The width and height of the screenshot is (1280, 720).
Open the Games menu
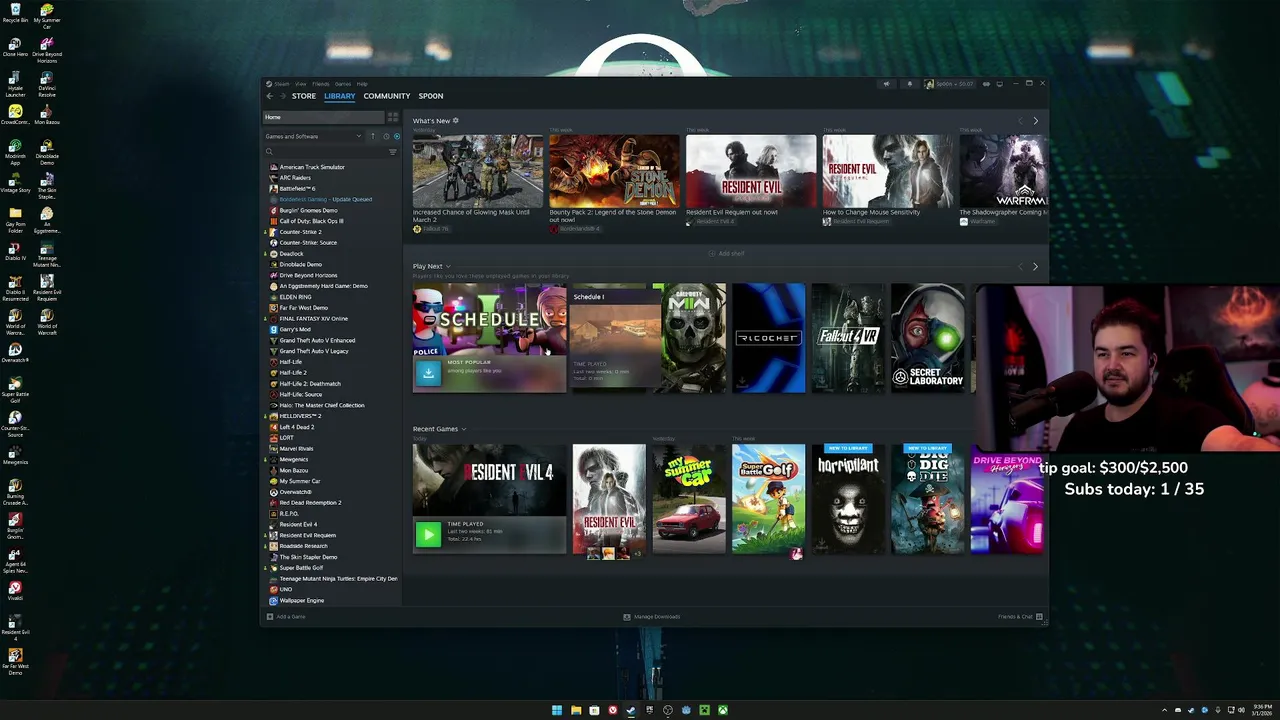[343, 84]
